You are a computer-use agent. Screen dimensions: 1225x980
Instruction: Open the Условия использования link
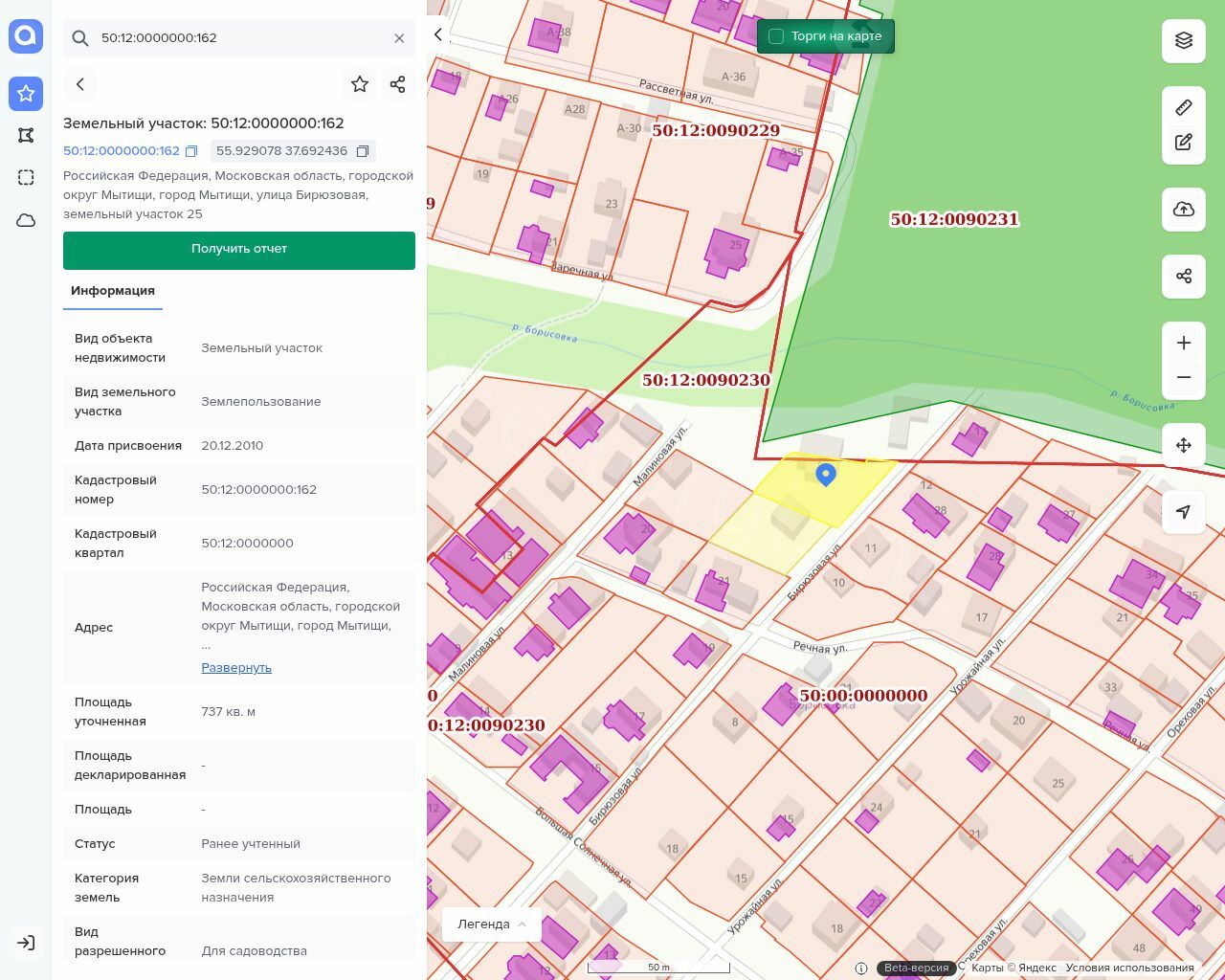[x=1129, y=968]
